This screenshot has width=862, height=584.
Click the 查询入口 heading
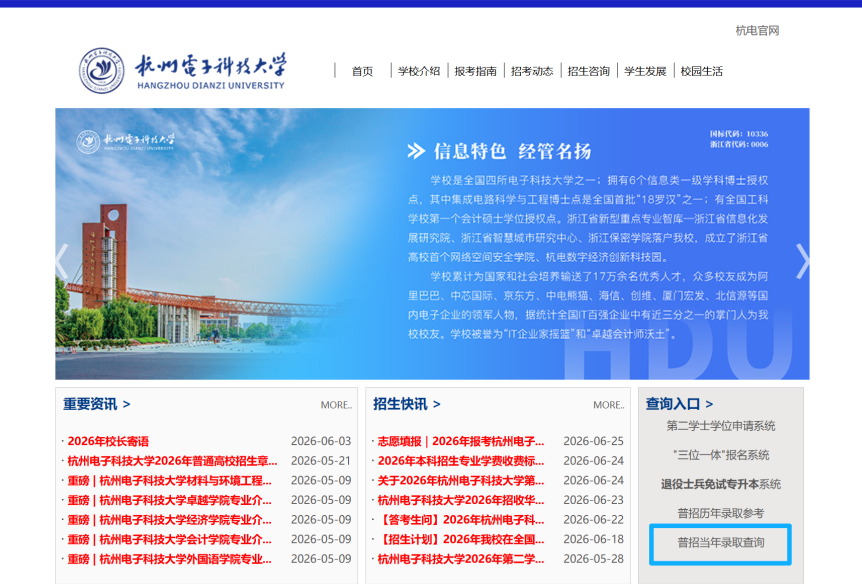click(679, 404)
